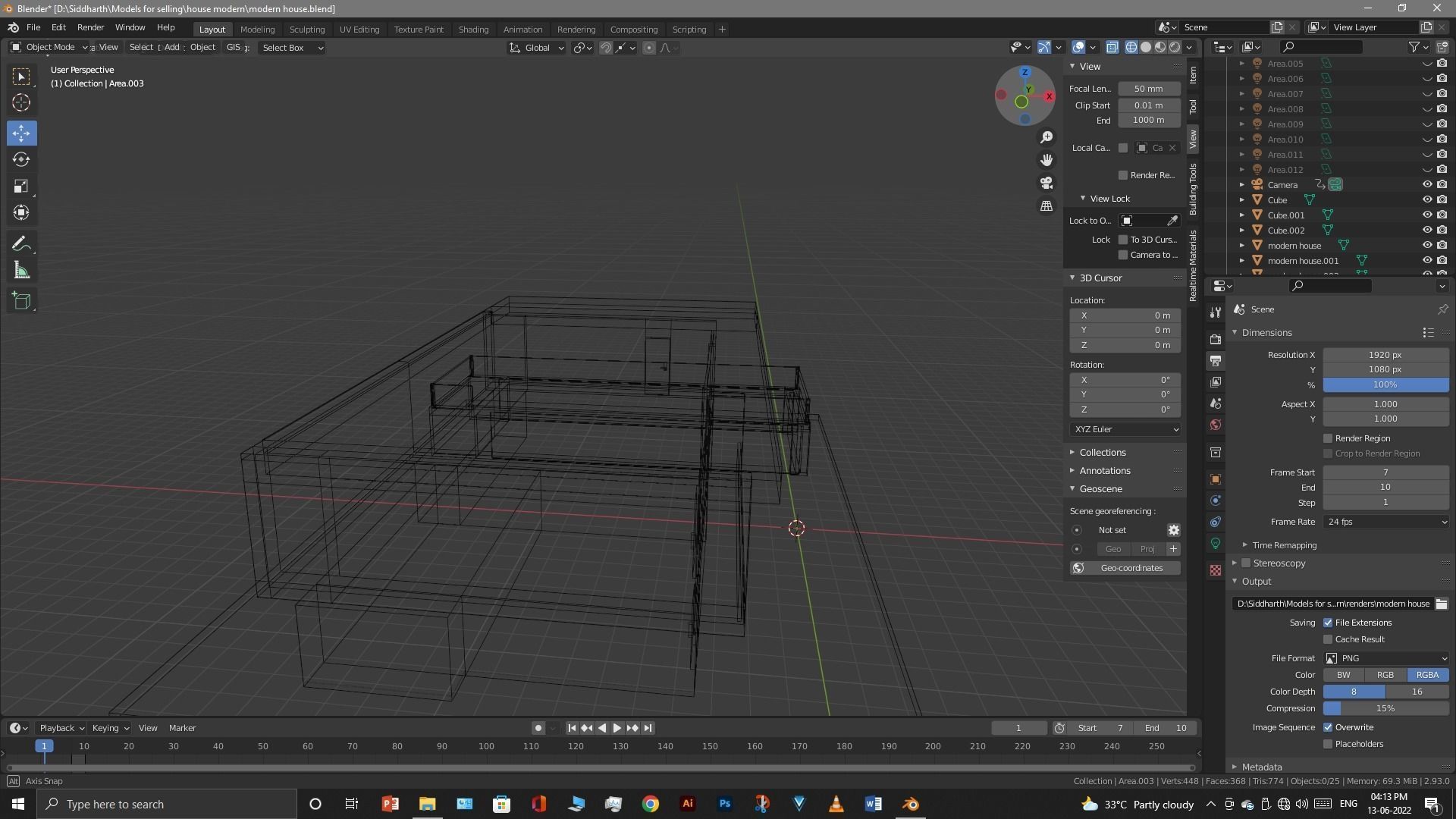
Task: Open the Frame Rate 24 fps dropdown
Action: pos(1386,522)
